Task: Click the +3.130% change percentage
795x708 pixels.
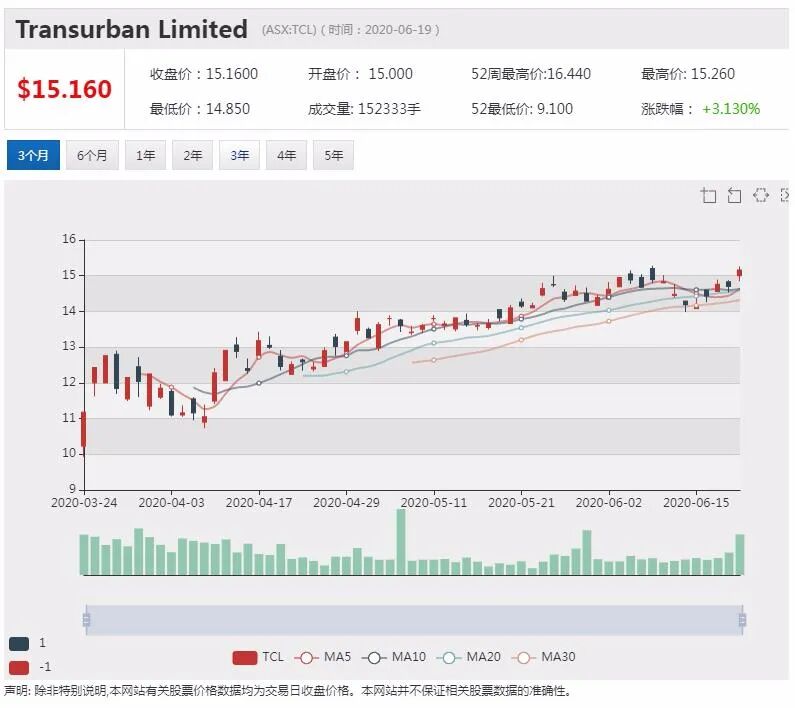Action: point(731,109)
